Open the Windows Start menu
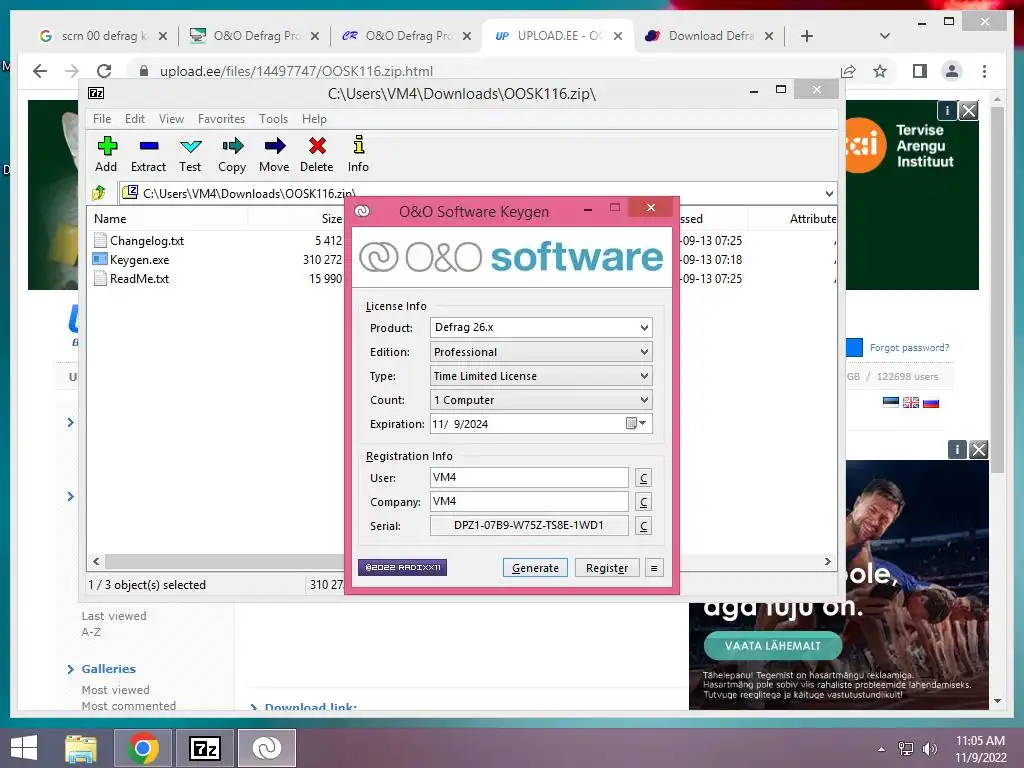The height and width of the screenshot is (768, 1024). click(x=24, y=748)
